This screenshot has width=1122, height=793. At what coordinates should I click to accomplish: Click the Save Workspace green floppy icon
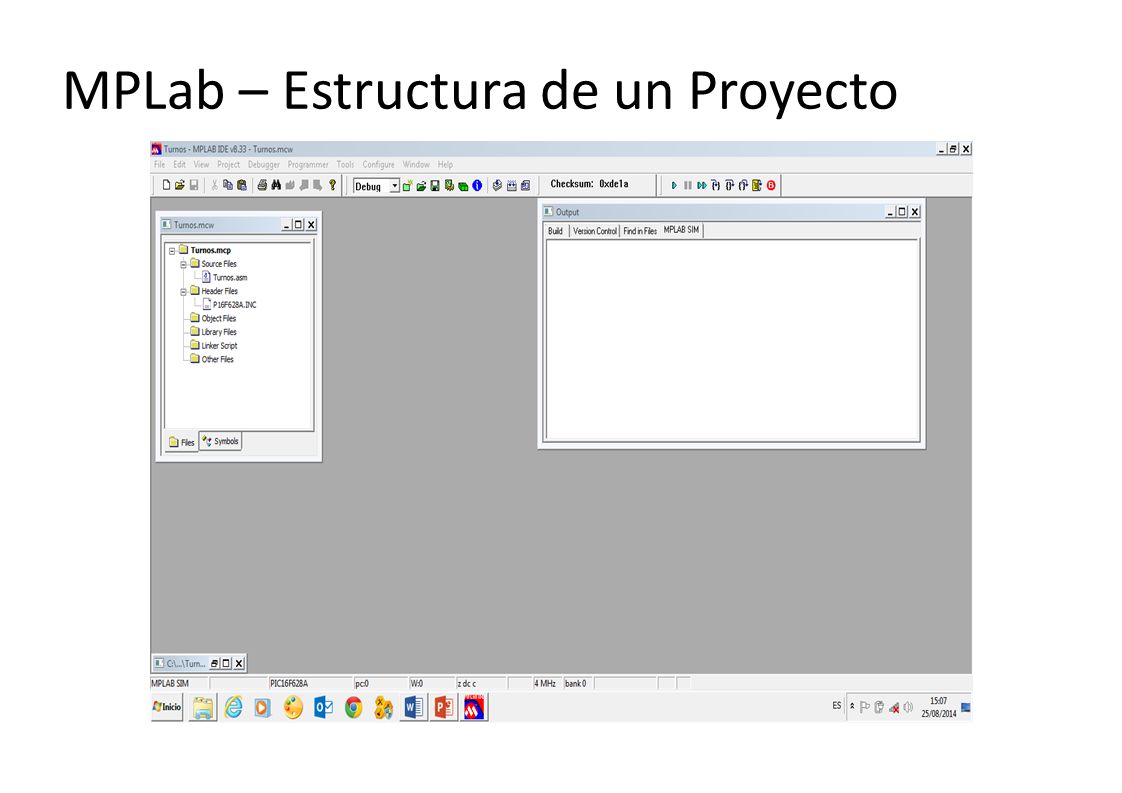click(x=435, y=186)
